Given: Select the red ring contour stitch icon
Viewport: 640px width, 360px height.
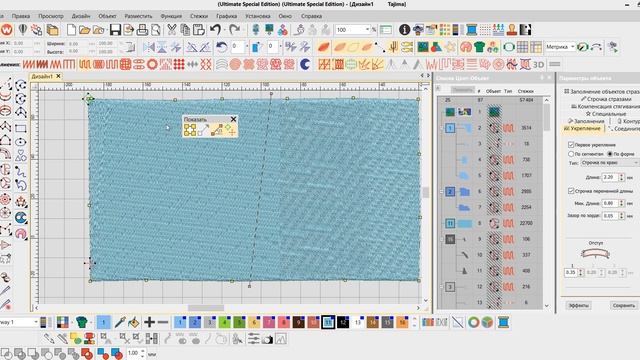Looking at the screenshot, I should [x=152, y=64].
